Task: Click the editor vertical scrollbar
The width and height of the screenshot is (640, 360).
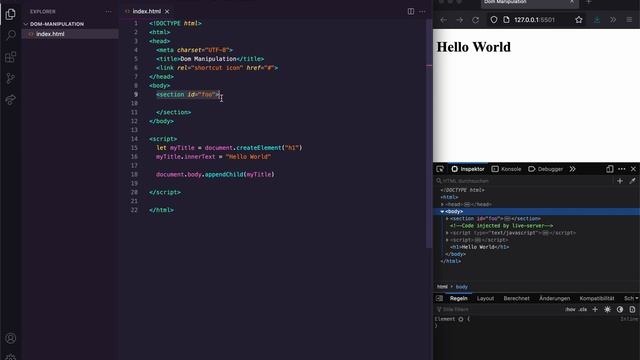Action: [x=429, y=133]
